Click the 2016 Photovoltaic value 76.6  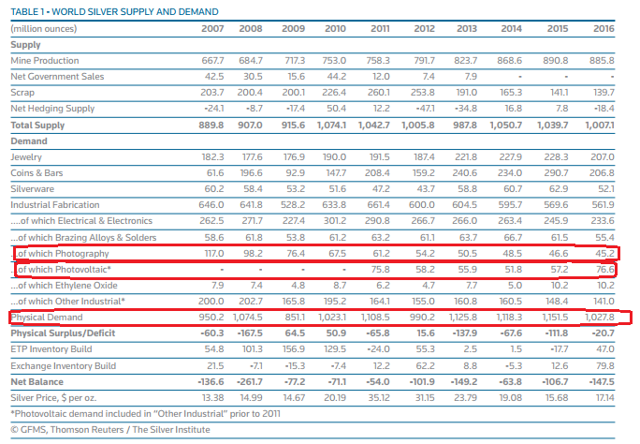point(603,270)
